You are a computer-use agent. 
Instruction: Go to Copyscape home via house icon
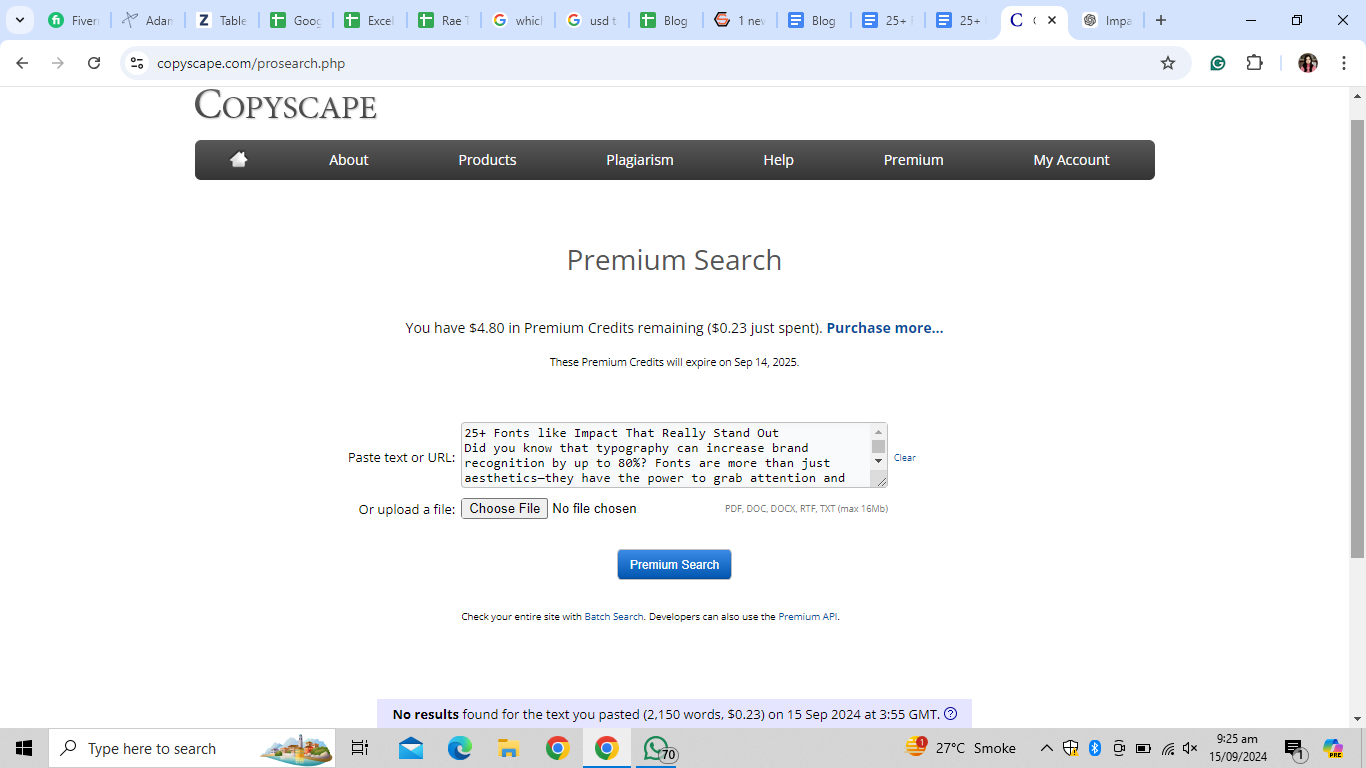(x=238, y=160)
